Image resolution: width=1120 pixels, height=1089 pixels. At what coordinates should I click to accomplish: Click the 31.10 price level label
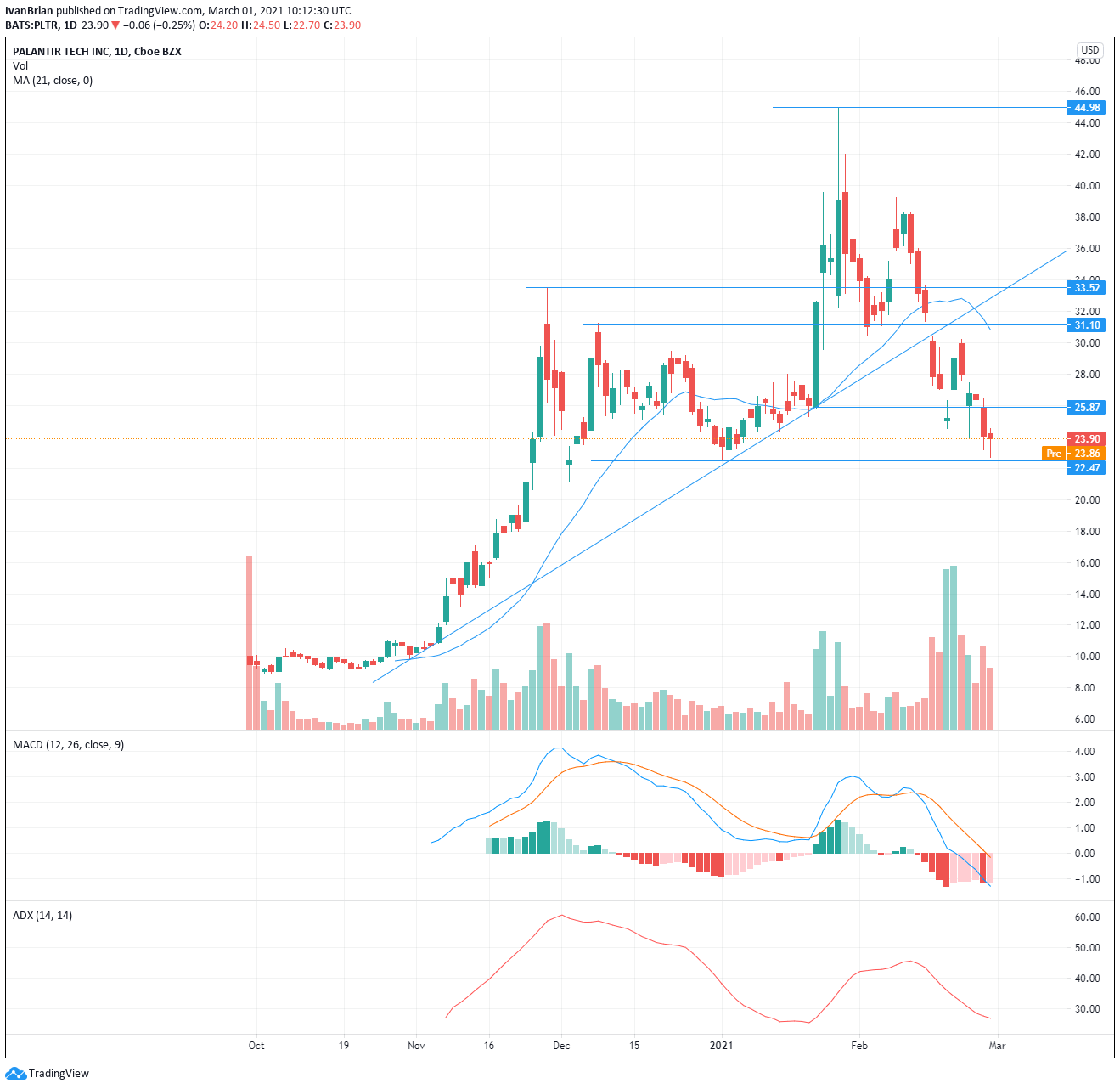(1087, 325)
